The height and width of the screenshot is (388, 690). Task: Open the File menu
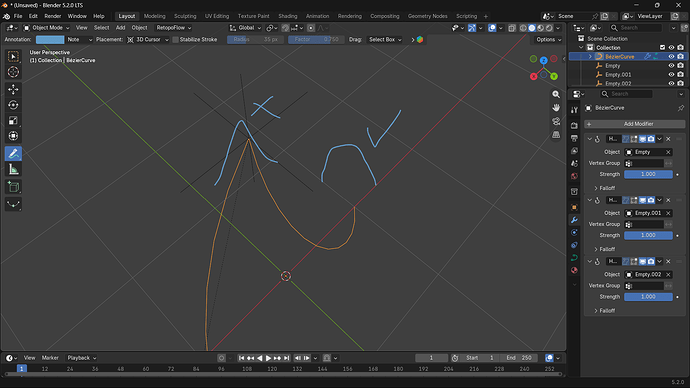18,16
